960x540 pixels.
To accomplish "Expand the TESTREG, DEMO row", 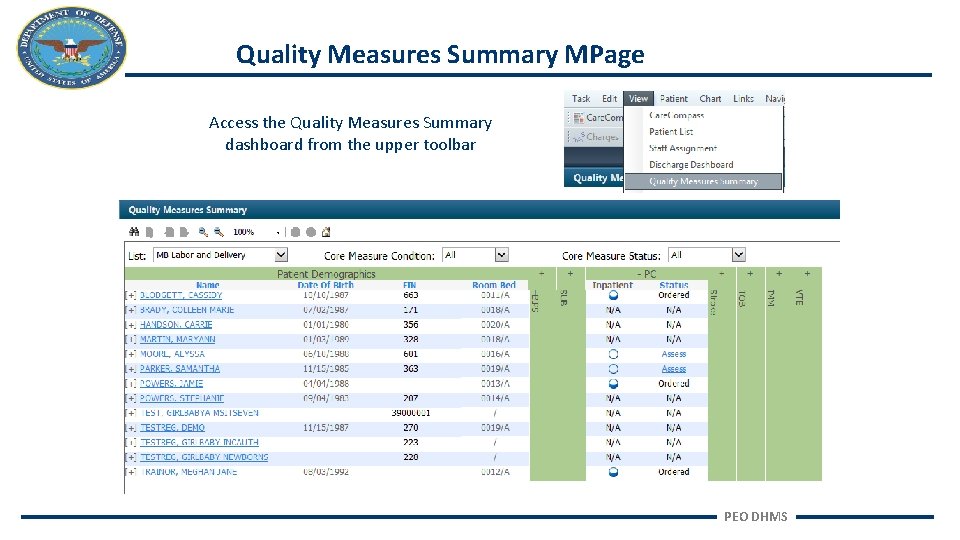I will click(130, 427).
